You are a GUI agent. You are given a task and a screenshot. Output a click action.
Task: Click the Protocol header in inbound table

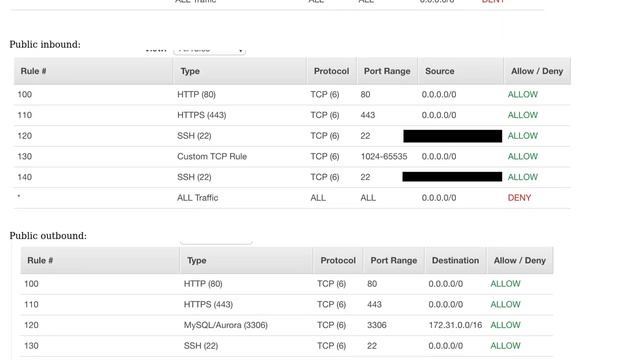331,71
